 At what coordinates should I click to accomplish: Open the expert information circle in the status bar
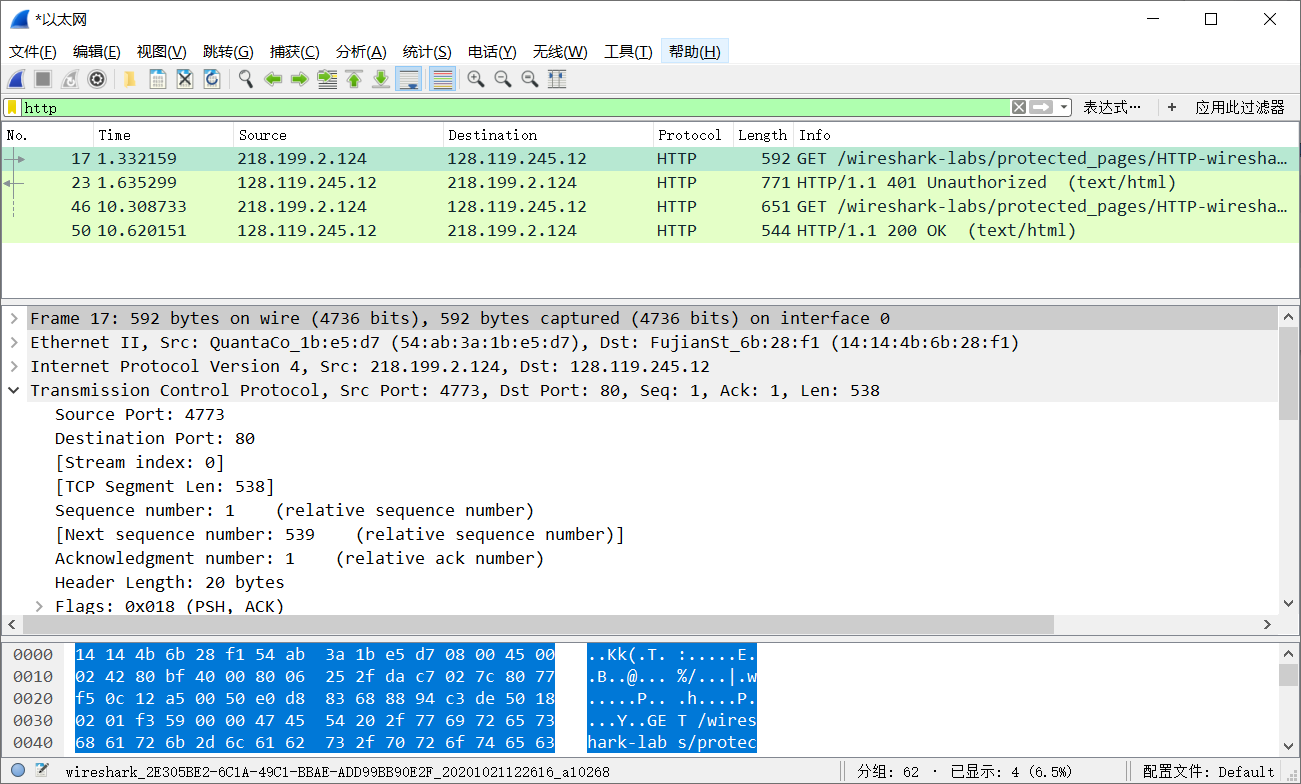pyautogui.click(x=18, y=770)
